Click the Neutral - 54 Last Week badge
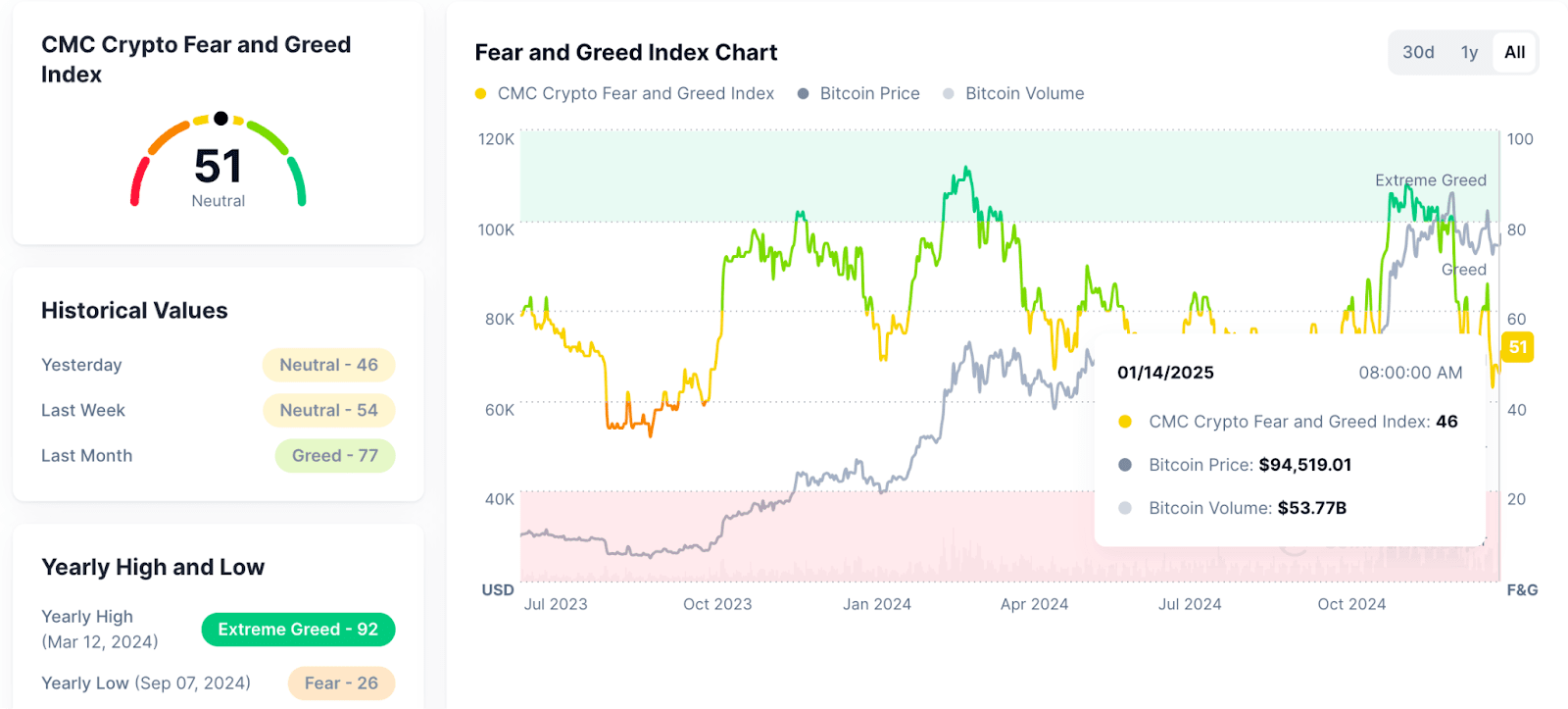1568x709 pixels. [328, 410]
